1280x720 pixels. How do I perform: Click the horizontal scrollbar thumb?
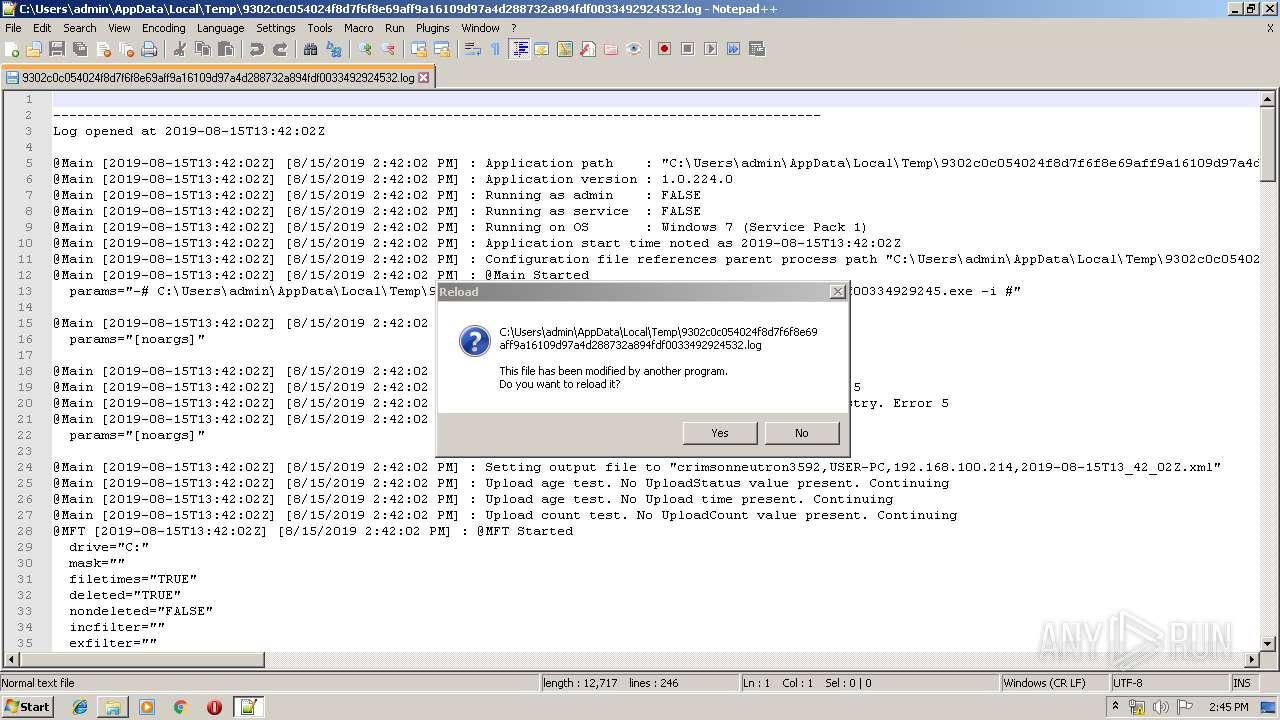coord(142,660)
